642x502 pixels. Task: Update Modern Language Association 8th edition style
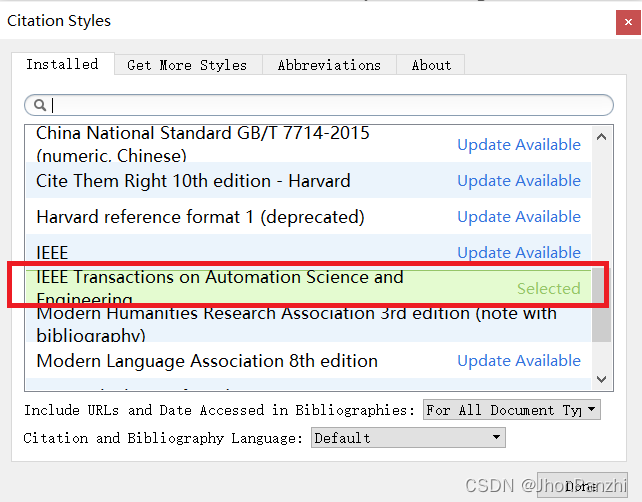coord(519,361)
